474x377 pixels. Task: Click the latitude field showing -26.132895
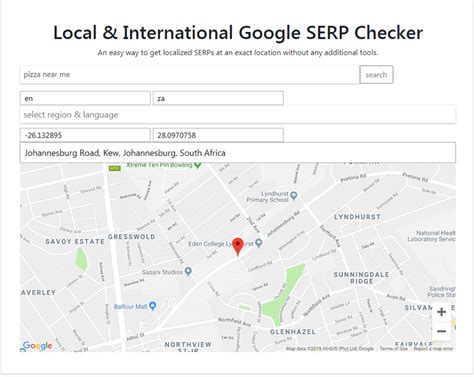pos(85,135)
